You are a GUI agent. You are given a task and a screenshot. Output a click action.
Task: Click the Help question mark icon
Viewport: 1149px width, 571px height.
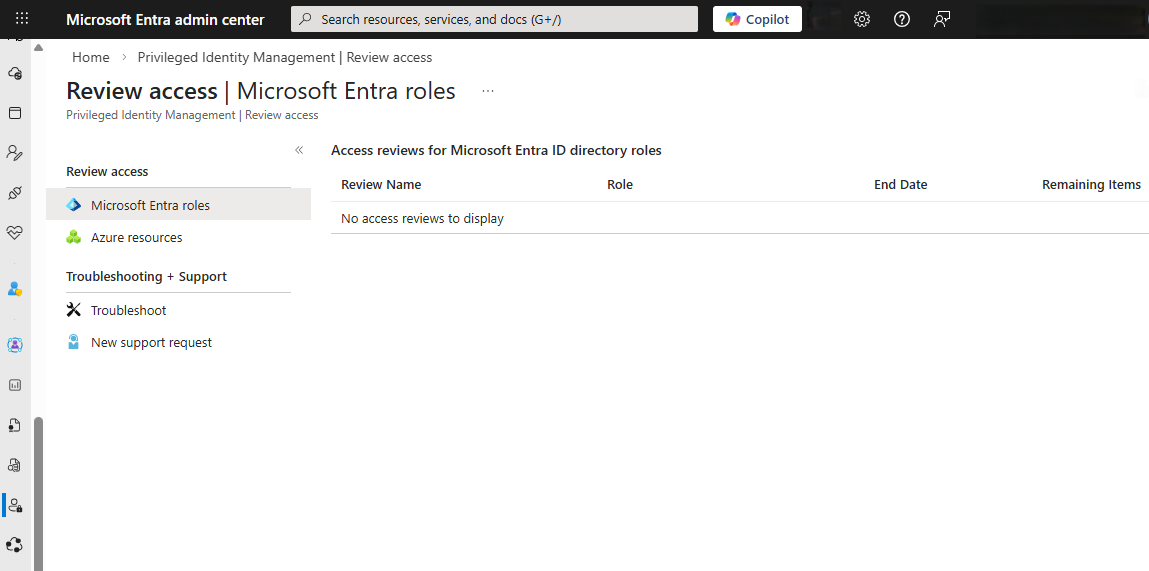point(901,19)
